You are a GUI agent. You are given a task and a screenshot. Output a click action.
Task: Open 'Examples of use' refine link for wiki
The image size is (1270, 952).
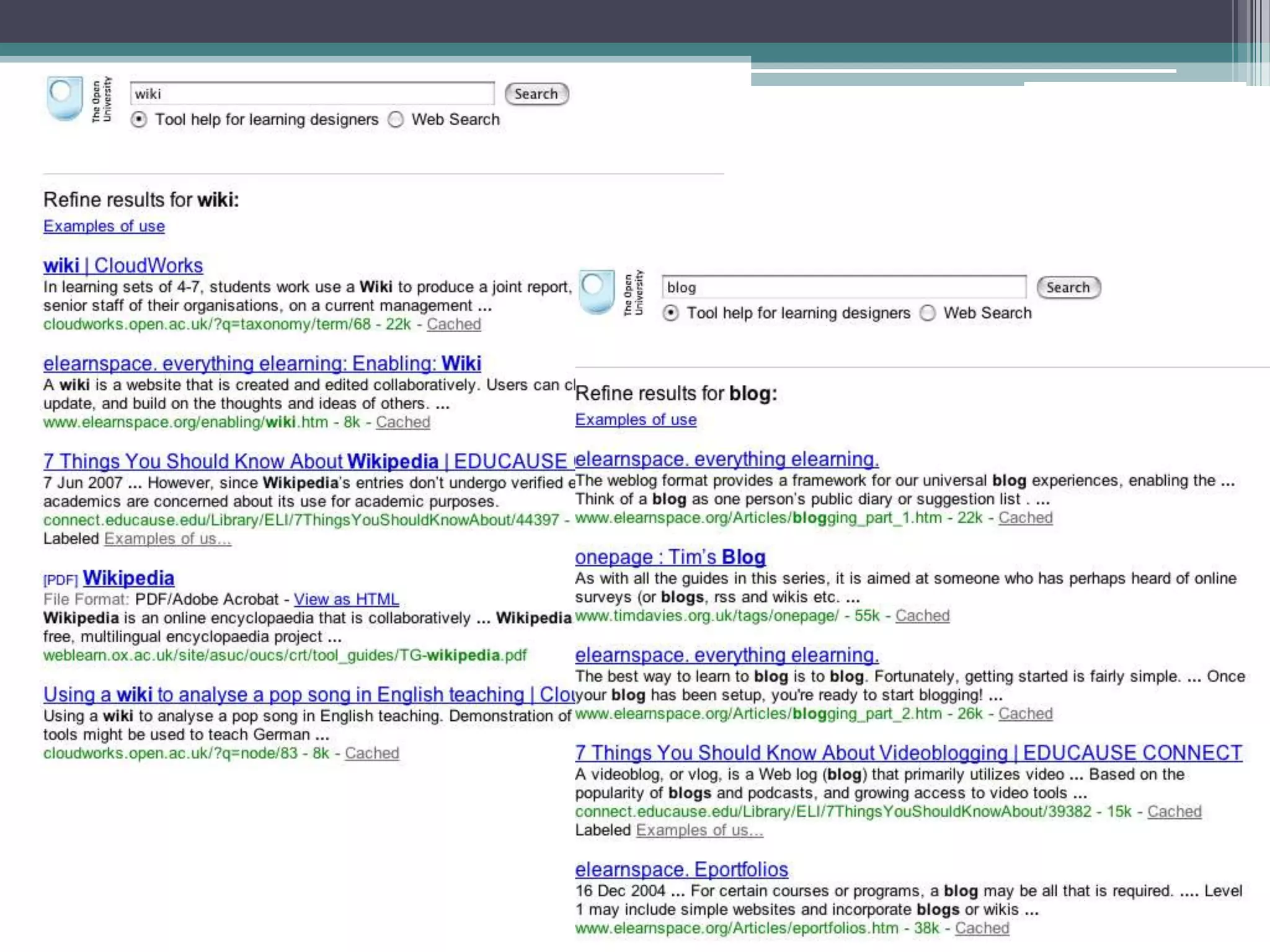click(104, 226)
